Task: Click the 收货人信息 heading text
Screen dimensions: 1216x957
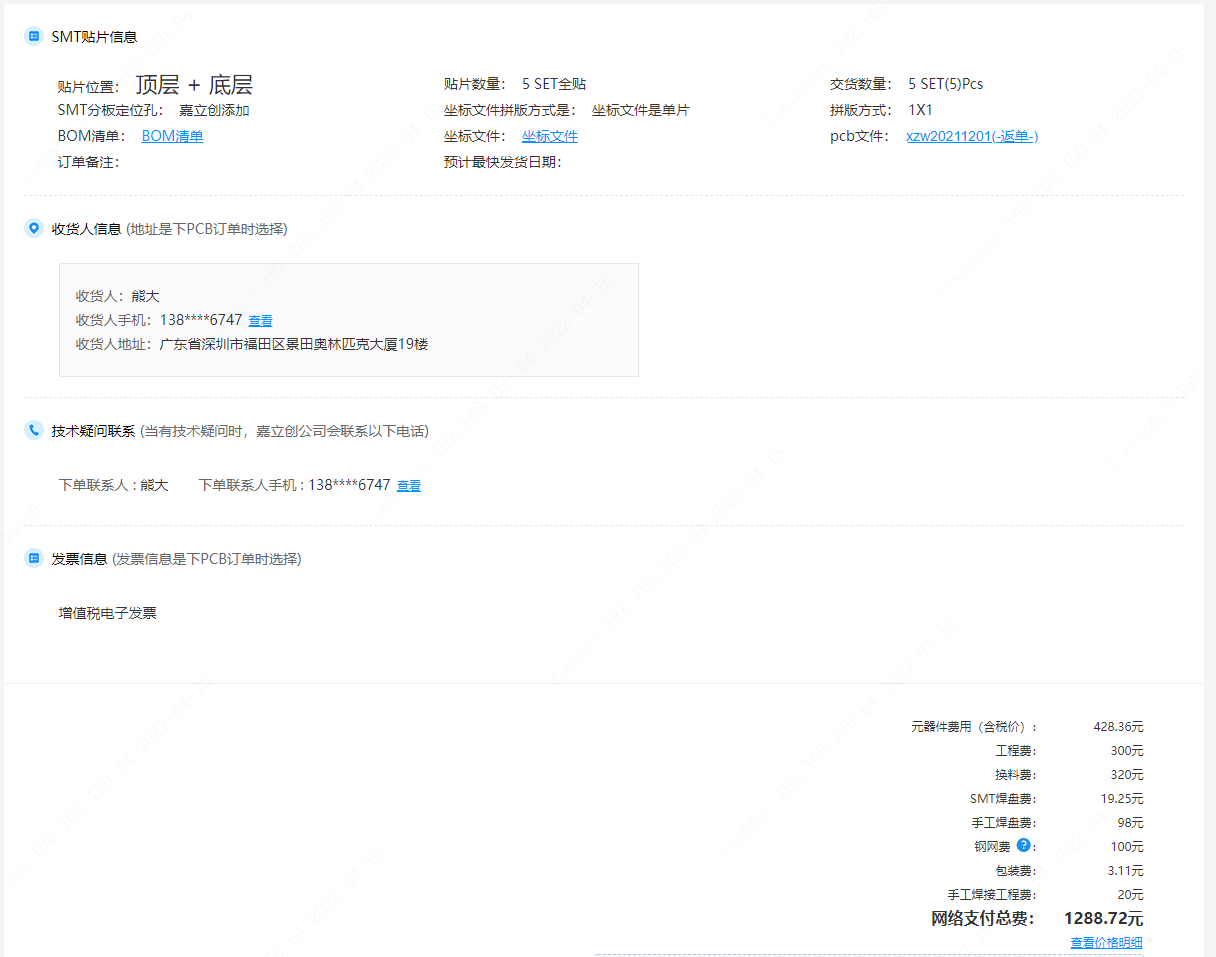Action: coord(86,229)
